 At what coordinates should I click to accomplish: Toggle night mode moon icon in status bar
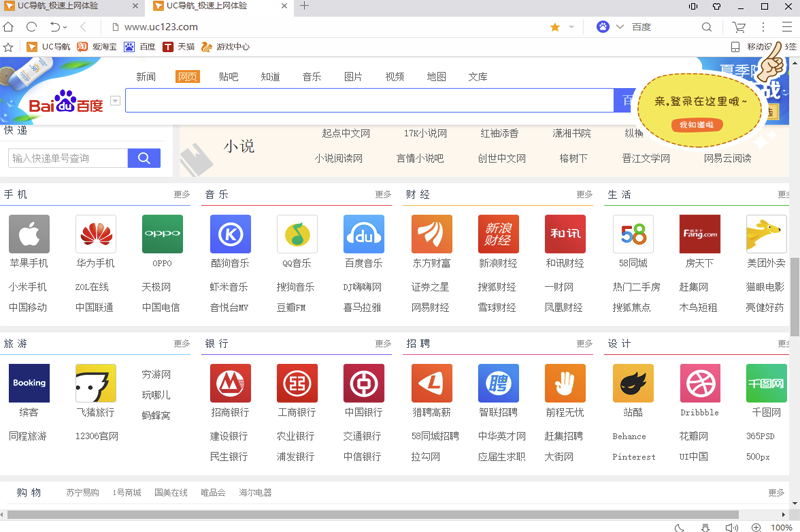680,526
